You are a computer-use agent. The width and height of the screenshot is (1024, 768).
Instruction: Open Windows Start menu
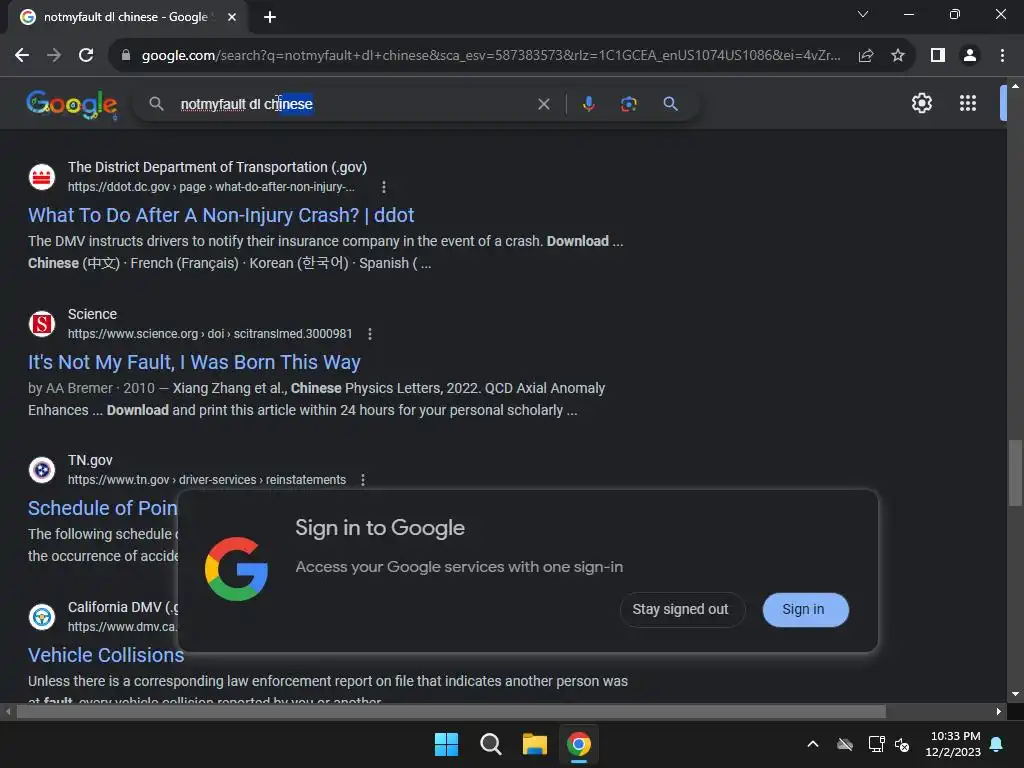tap(446, 744)
